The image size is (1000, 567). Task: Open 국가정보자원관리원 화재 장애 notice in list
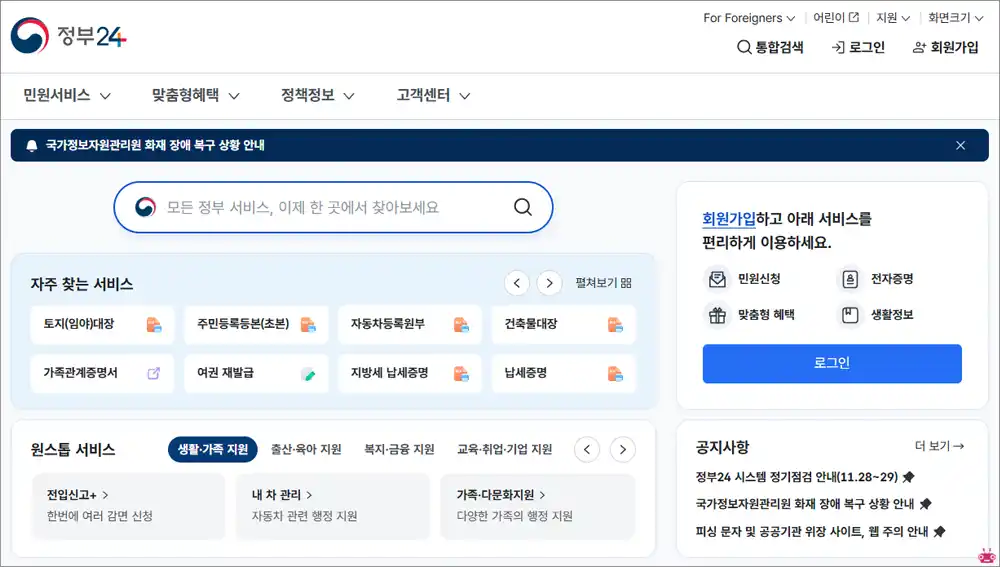pos(813,504)
